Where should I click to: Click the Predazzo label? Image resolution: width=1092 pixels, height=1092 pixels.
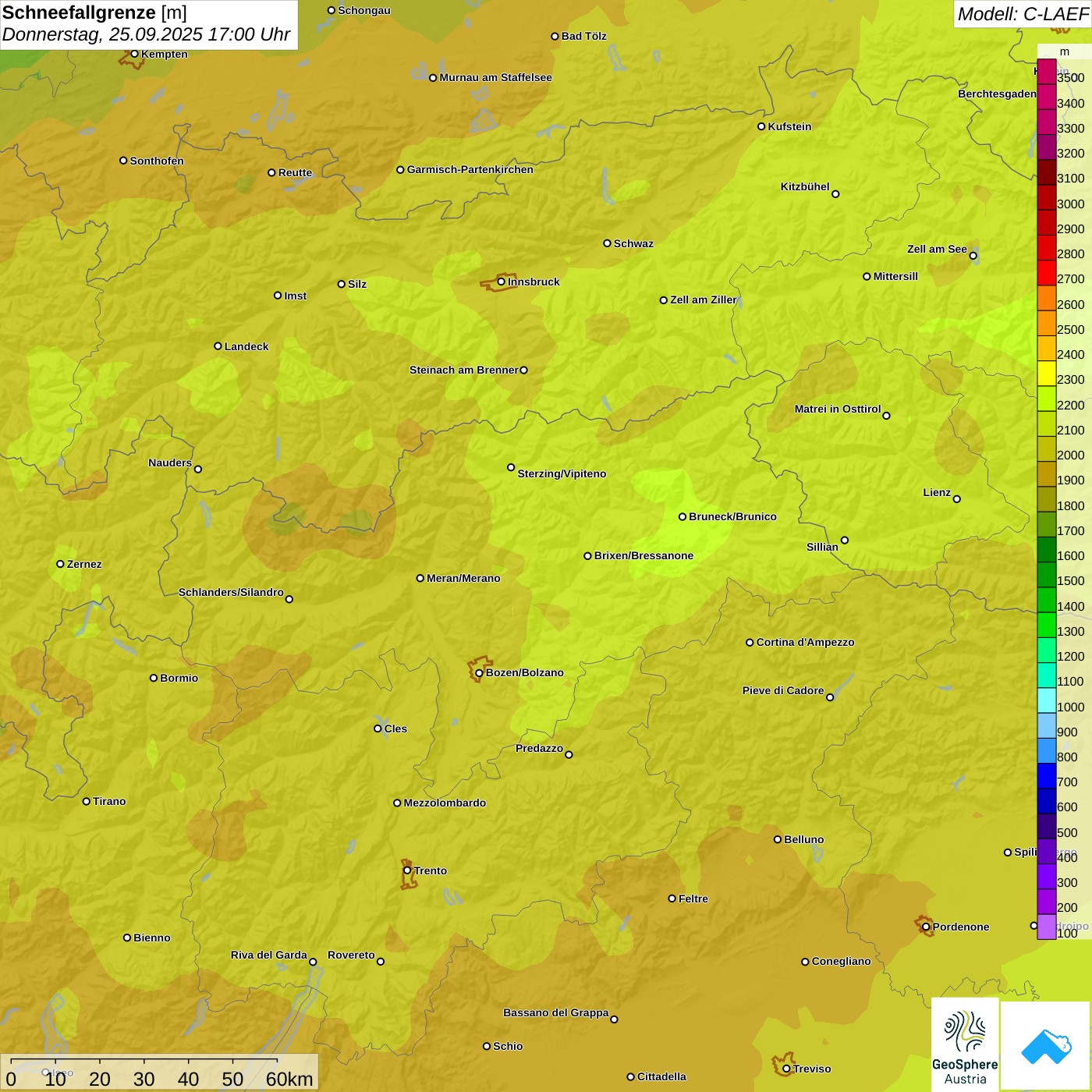pos(539,749)
